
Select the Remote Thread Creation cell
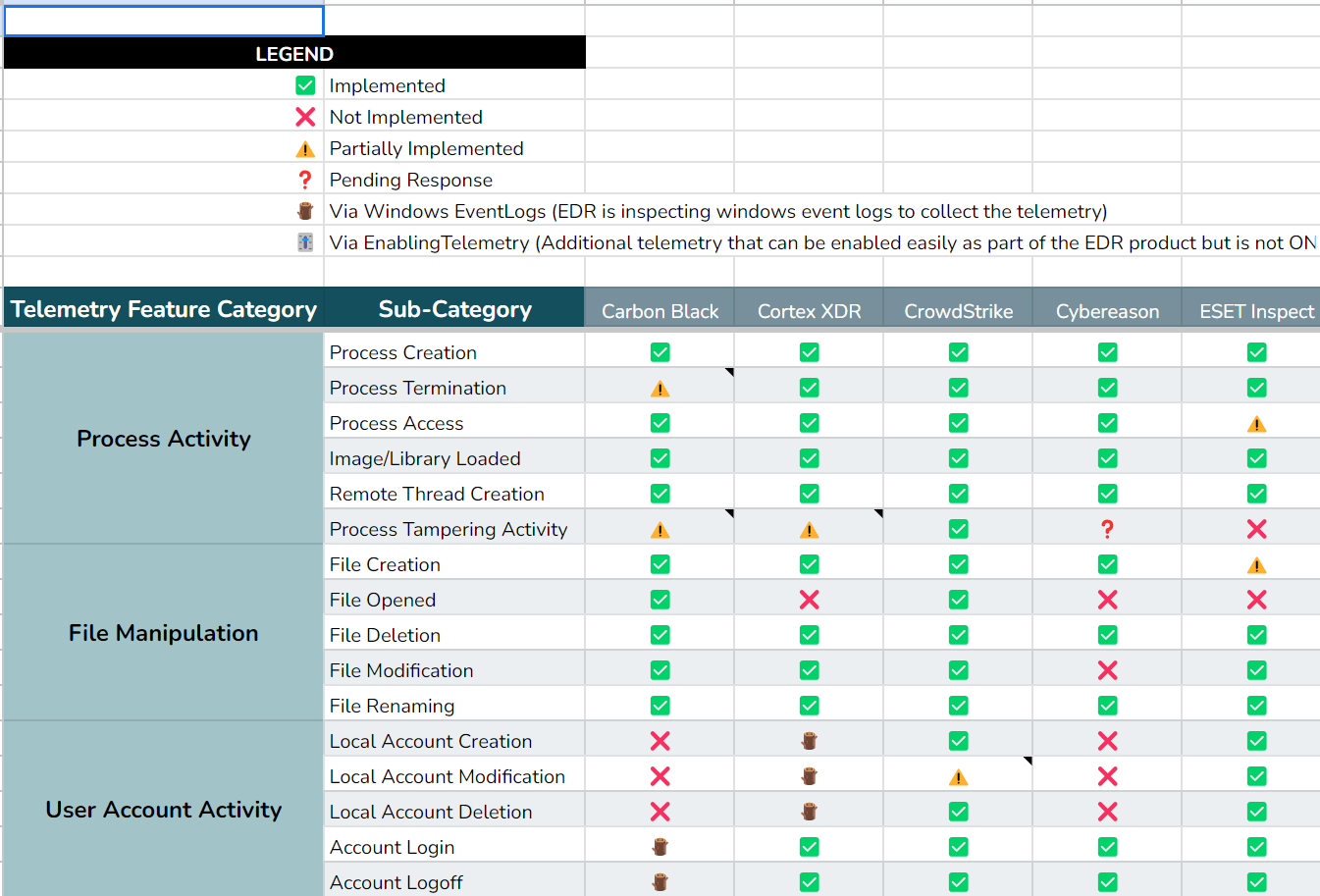pyautogui.click(x=454, y=494)
